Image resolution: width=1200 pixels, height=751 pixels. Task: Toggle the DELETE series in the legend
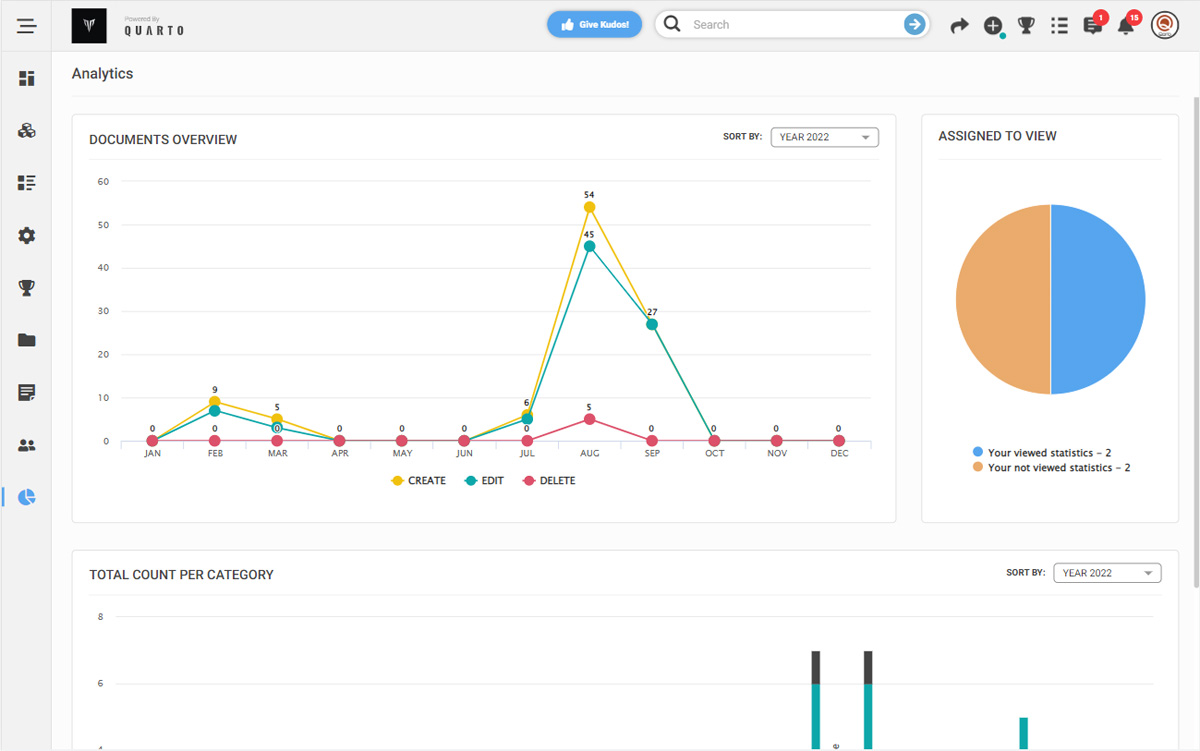coord(549,481)
